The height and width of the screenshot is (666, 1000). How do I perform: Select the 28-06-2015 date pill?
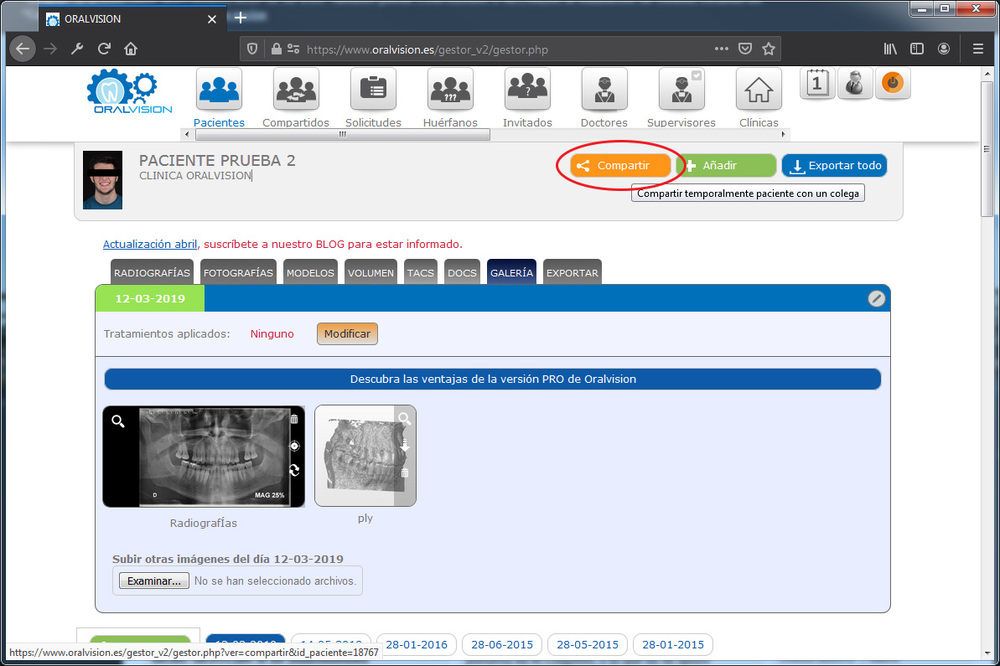tap(502, 645)
